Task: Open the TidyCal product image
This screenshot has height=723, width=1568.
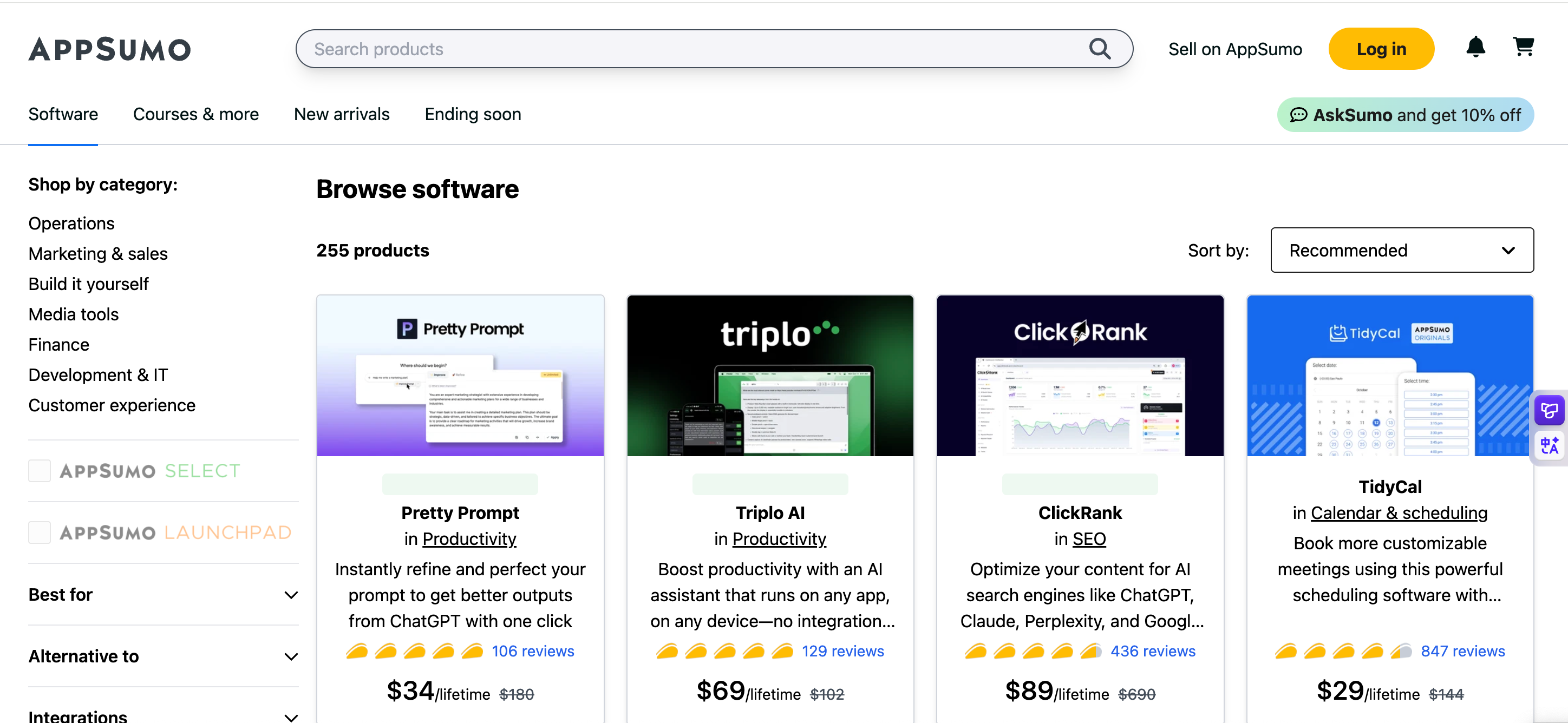Action: point(1390,376)
